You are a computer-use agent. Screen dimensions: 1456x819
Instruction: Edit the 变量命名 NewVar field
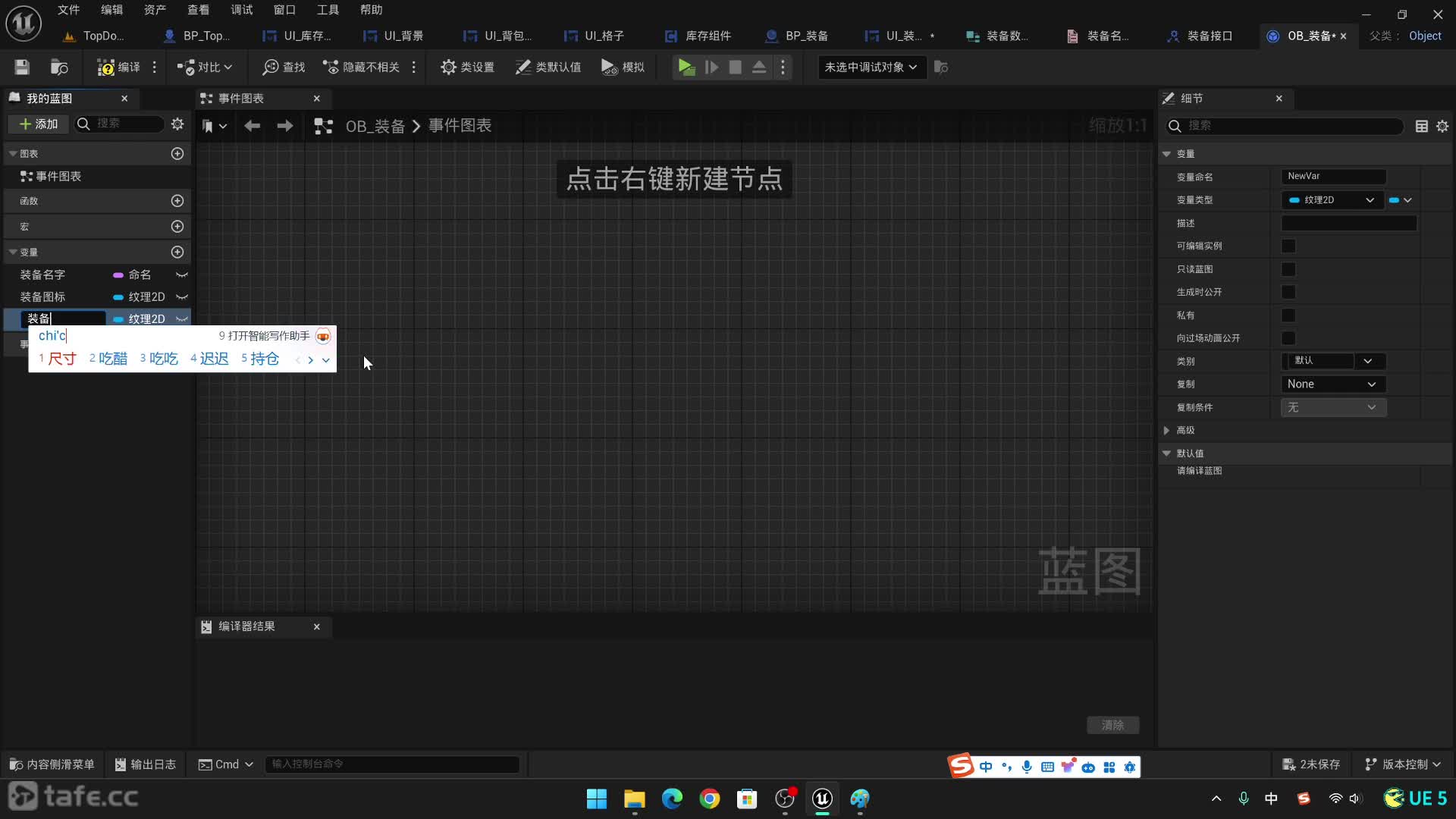[x=1333, y=176]
